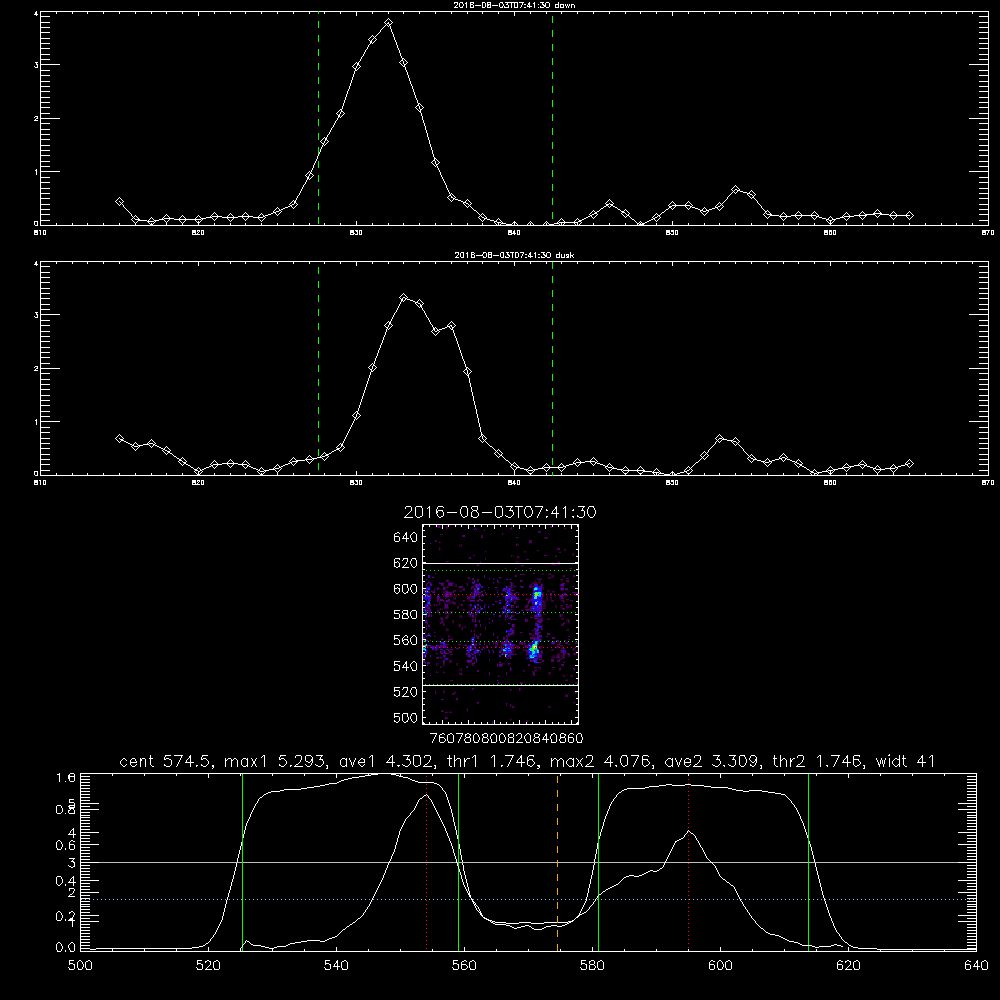Click x-axis label 870 of the dawn plot

(988, 233)
